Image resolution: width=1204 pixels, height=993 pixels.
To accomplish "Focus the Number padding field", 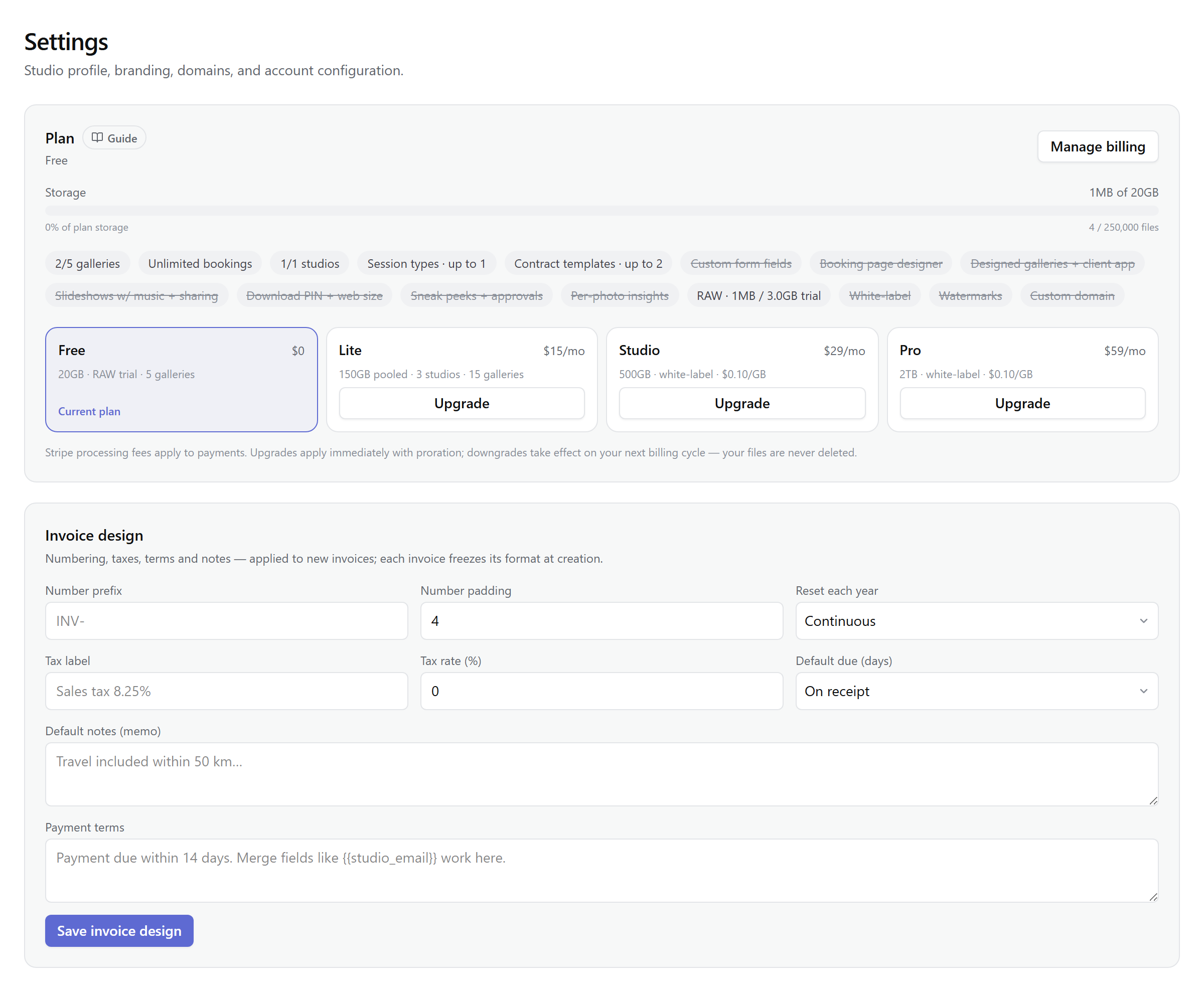I will 601,621.
